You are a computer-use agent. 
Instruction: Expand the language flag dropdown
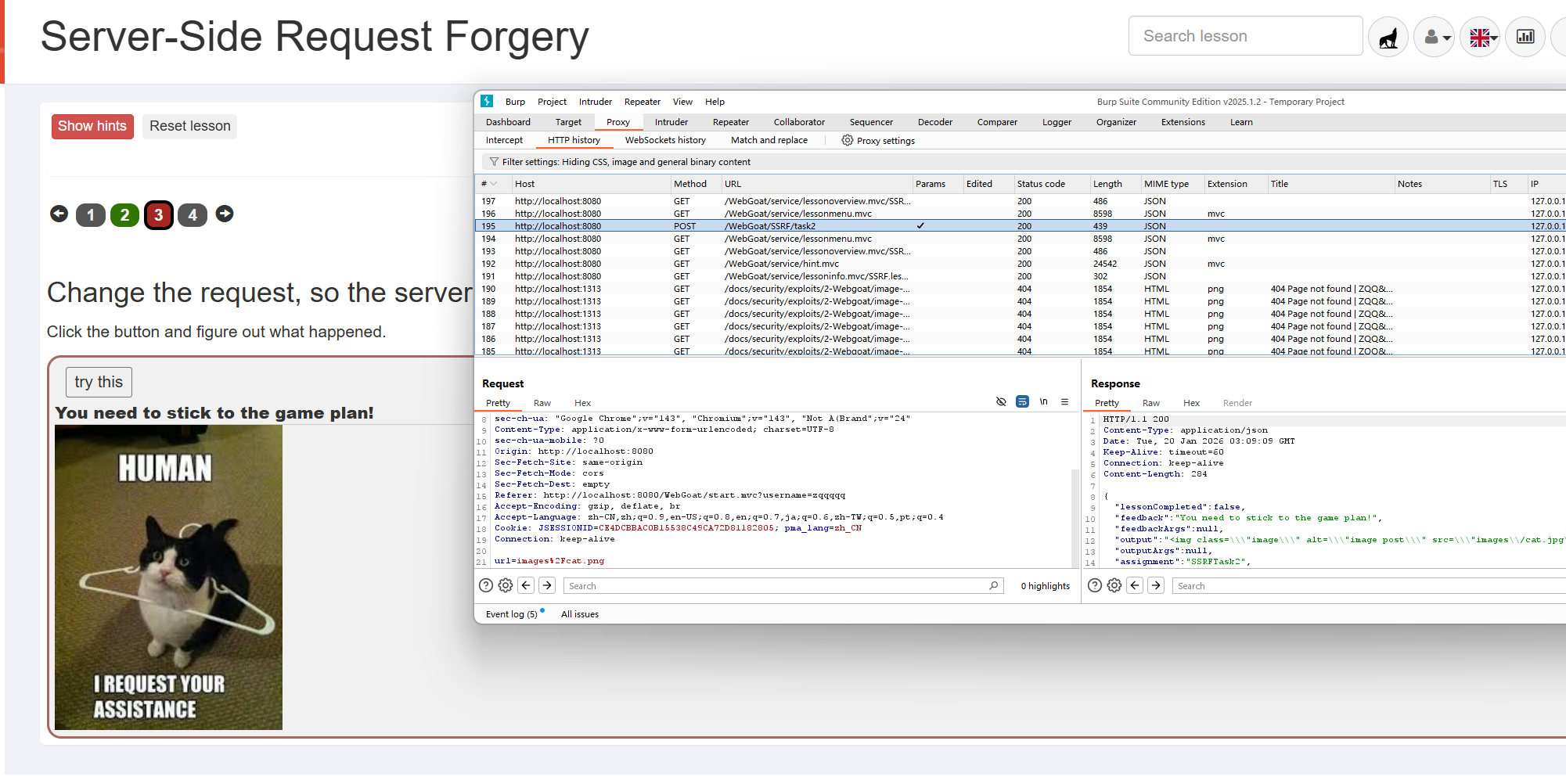point(1481,37)
